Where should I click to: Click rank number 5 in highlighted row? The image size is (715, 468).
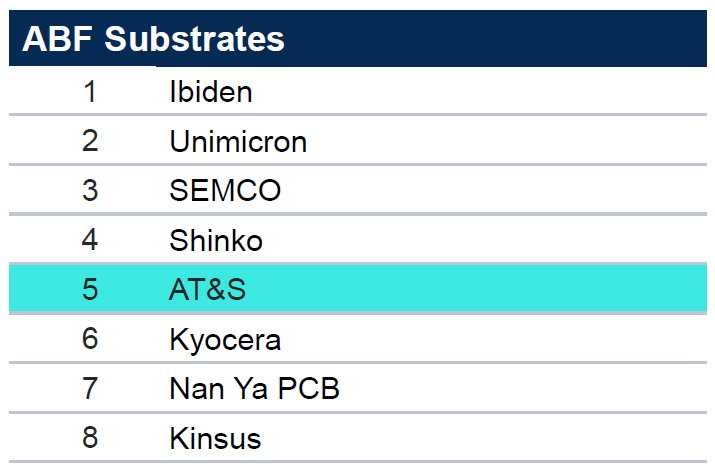90,290
